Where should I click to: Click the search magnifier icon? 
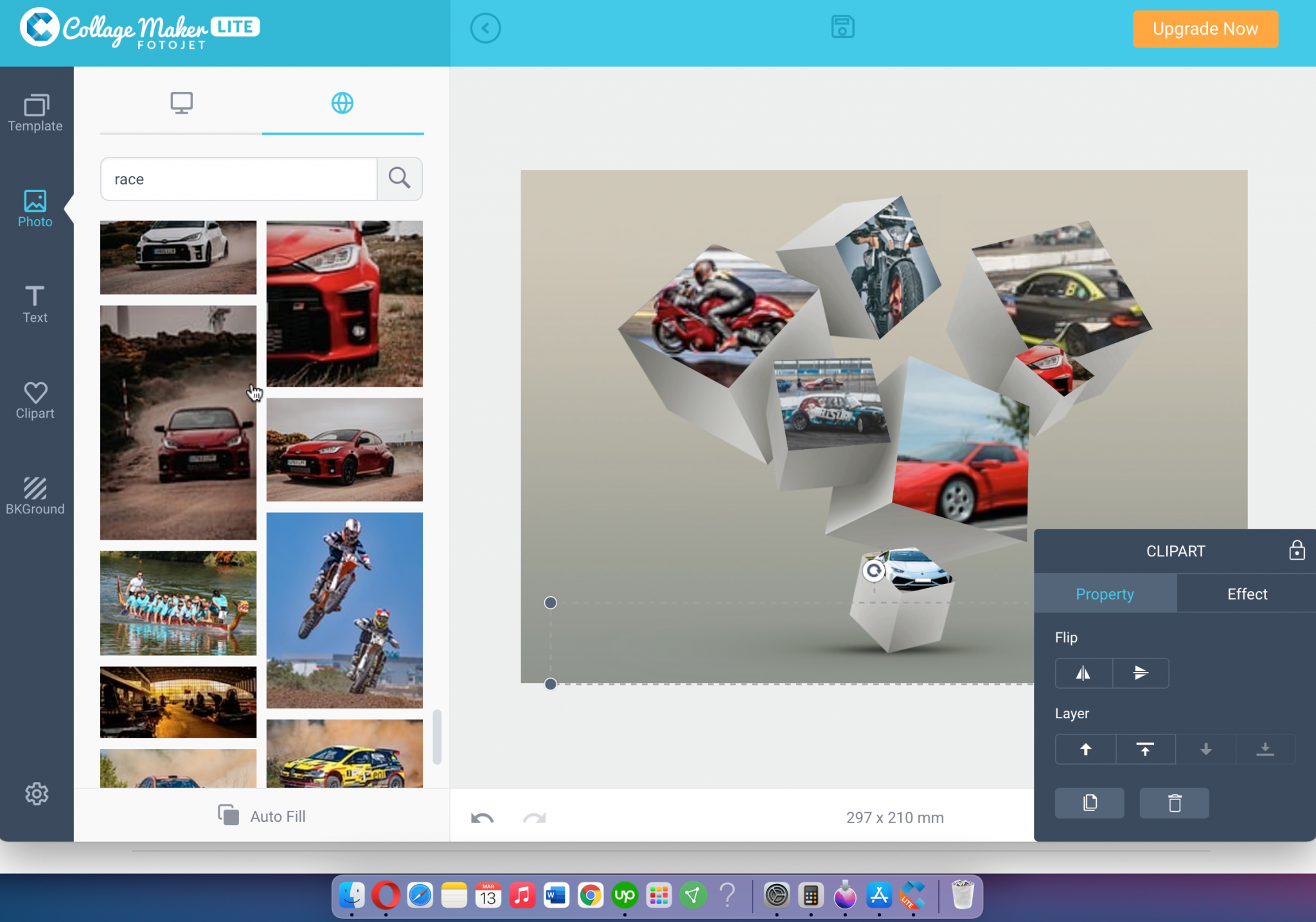pos(398,179)
